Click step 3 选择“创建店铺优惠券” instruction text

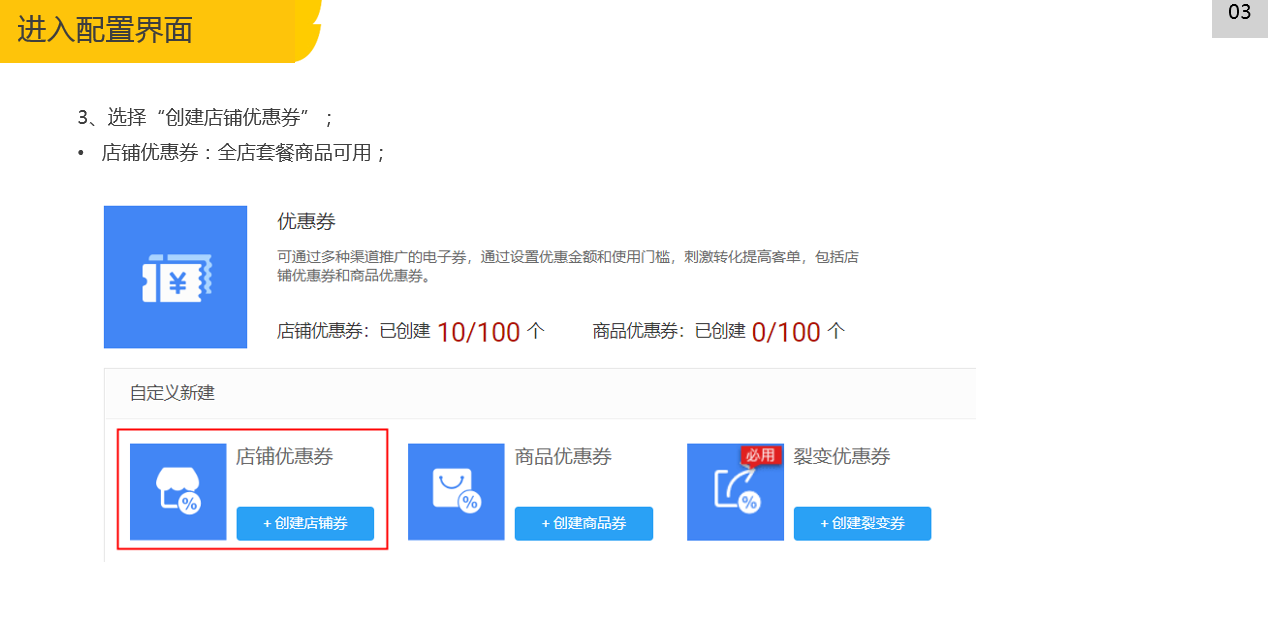pos(205,117)
